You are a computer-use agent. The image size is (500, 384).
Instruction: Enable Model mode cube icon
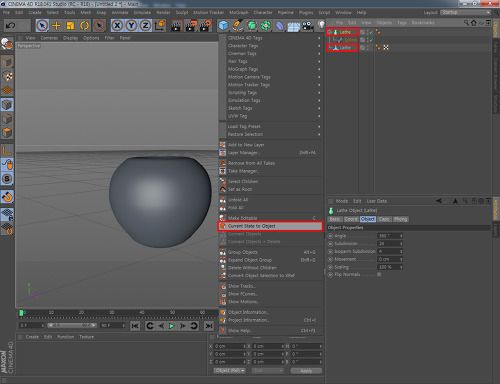pos(7,105)
